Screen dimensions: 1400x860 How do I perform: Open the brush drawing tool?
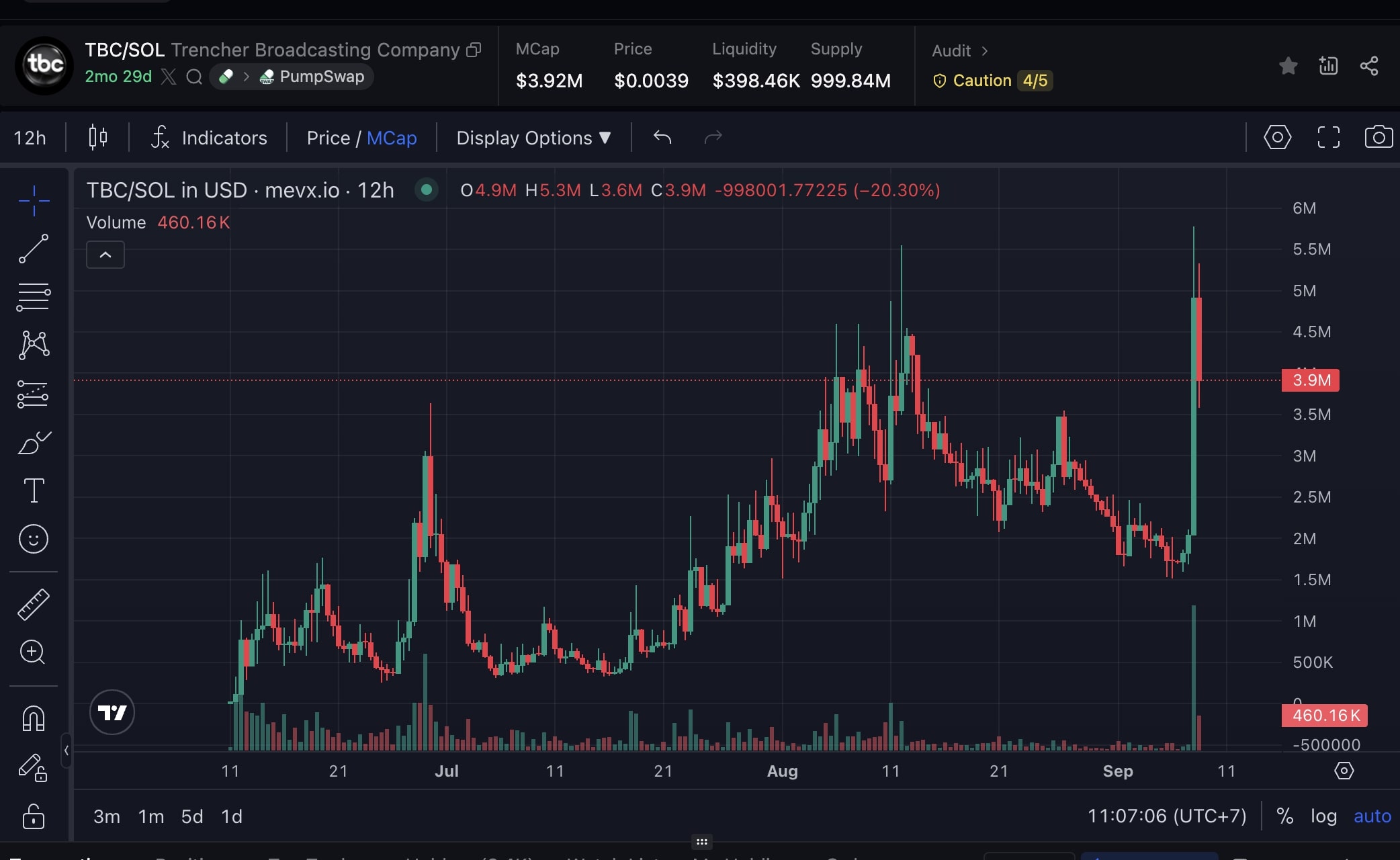tap(33, 443)
